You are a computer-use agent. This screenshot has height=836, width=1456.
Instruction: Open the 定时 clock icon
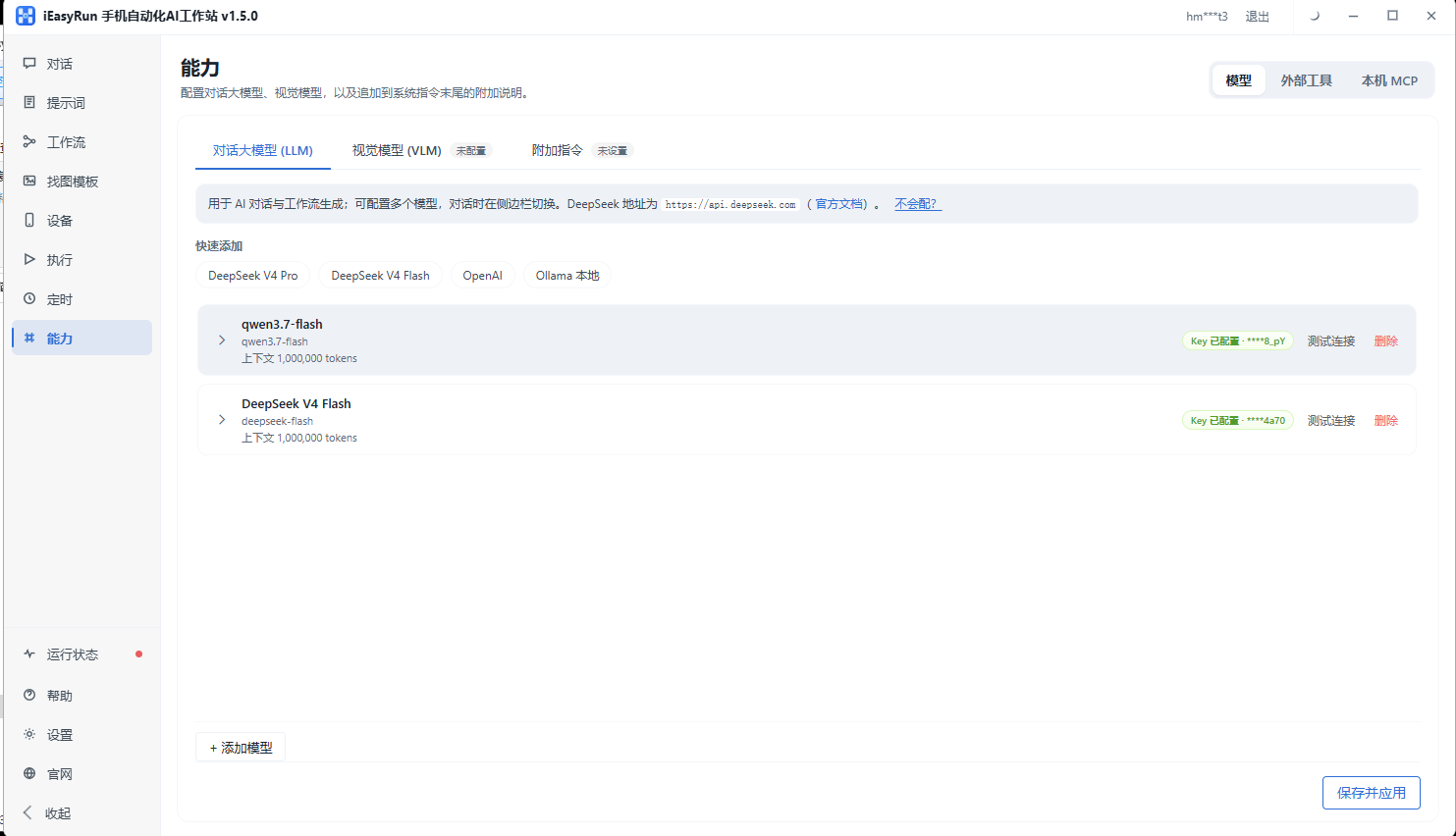(29, 299)
